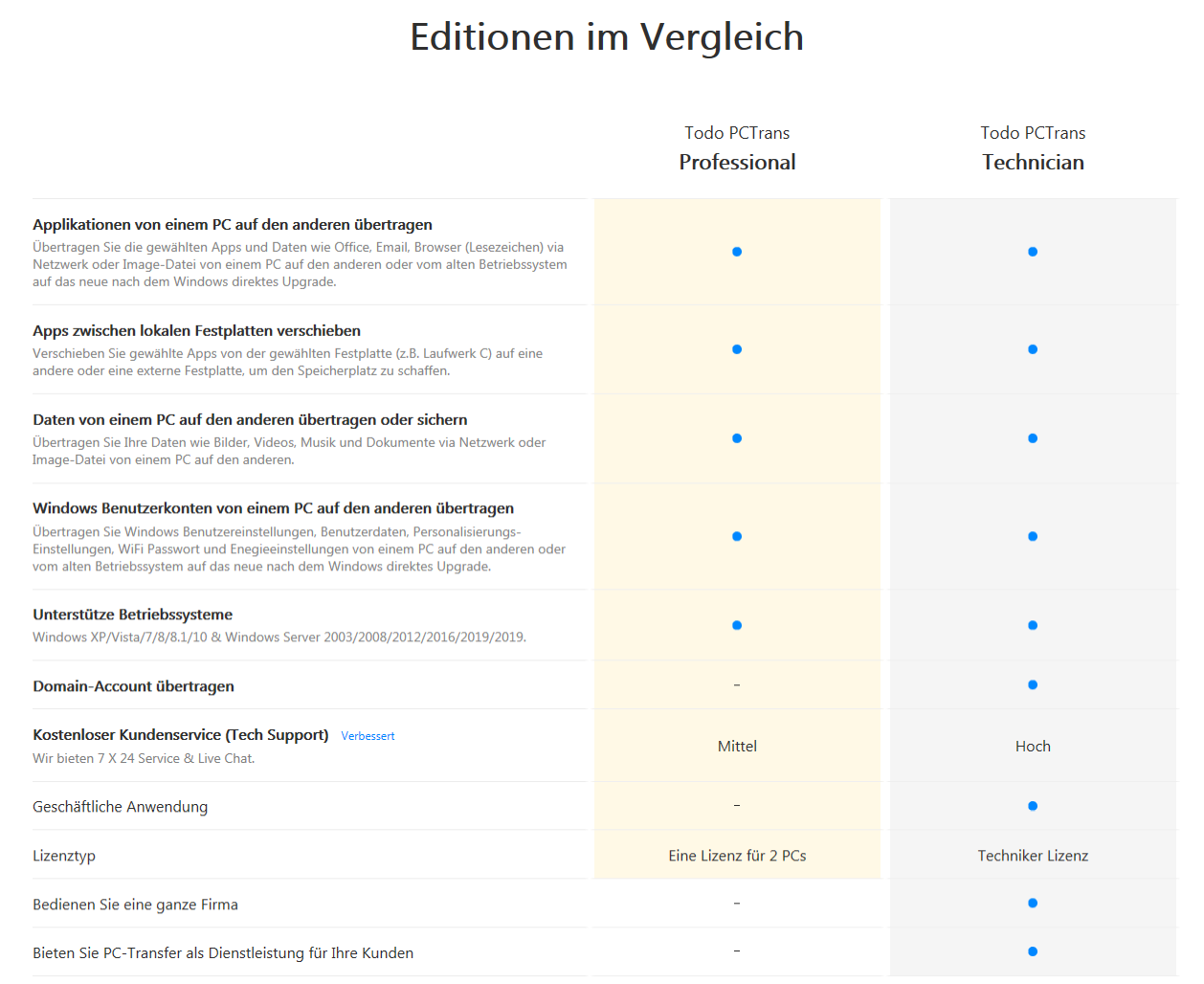
Task: Click the Professional dash for Geschäftliche Anwendung
Action: pos(737,806)
